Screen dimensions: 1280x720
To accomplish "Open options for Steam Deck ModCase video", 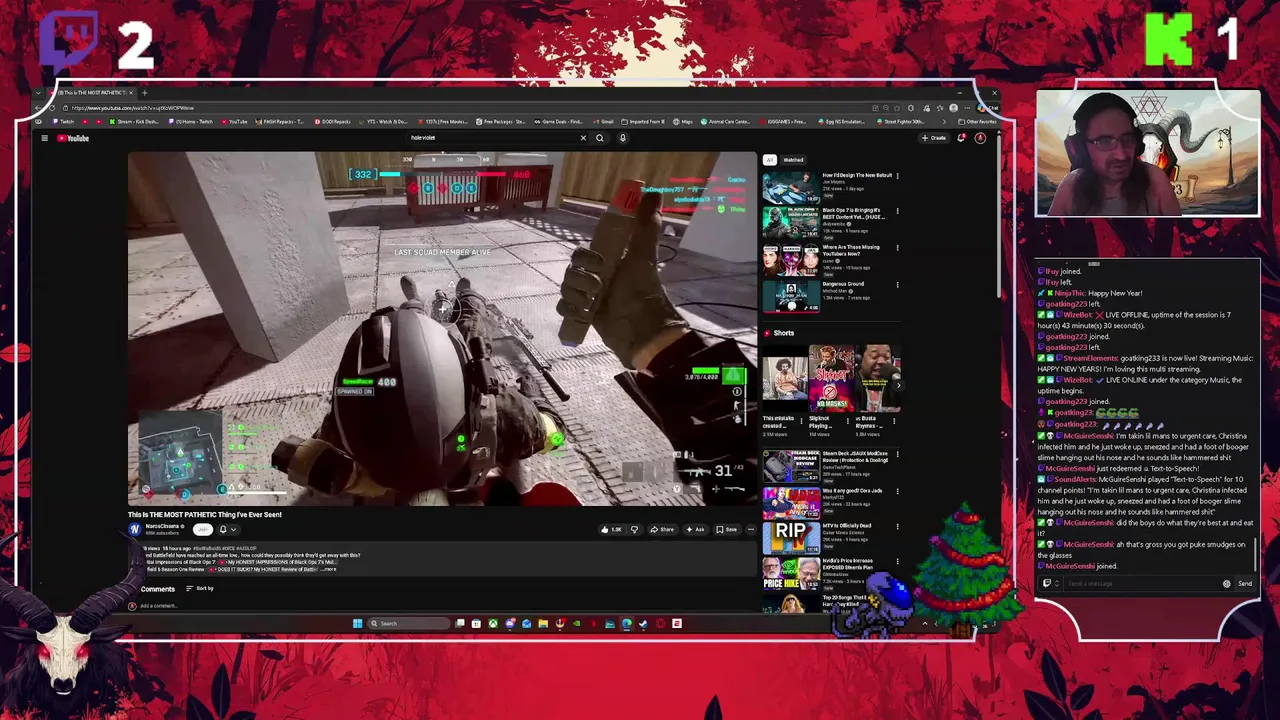I will point(898,454).
